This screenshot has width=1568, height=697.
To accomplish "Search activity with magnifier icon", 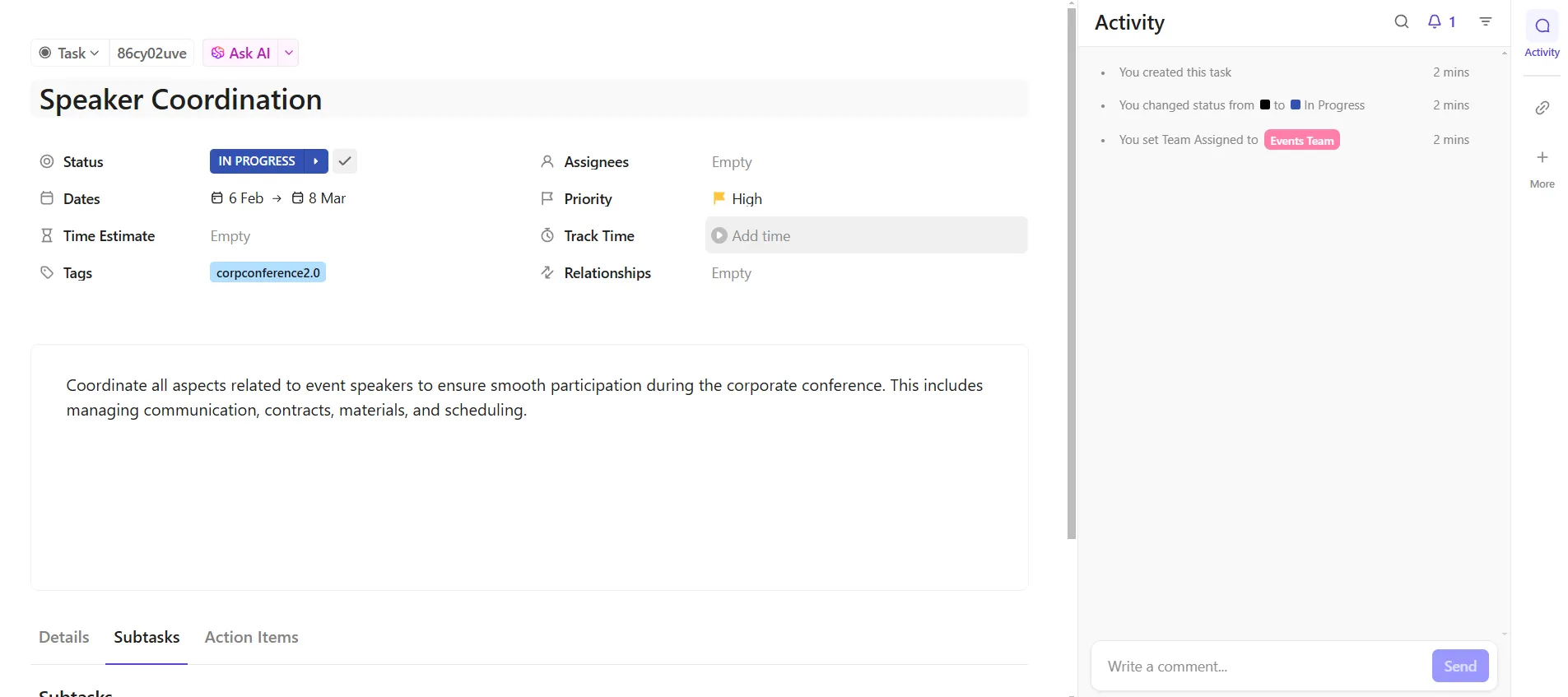I will click(x=1401, y=21).
